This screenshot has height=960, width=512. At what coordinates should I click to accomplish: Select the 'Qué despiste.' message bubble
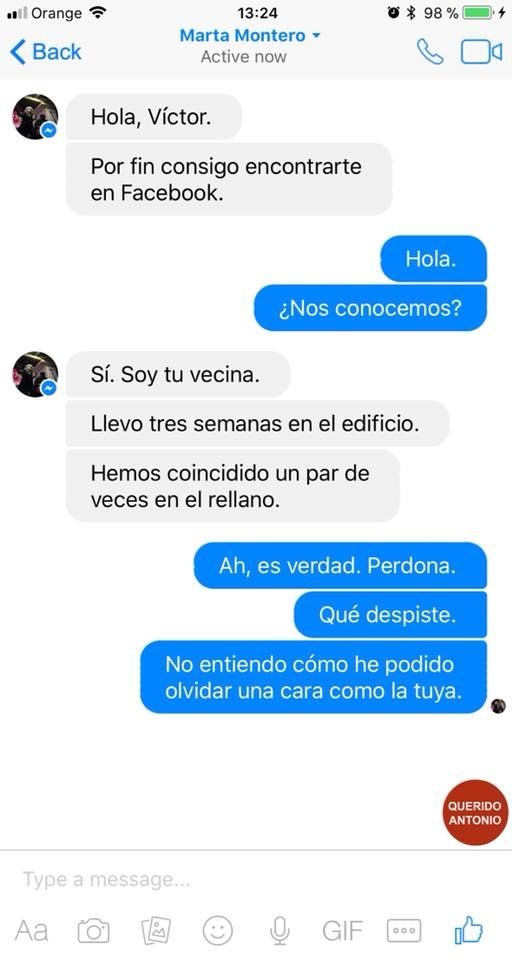point(390,615)
